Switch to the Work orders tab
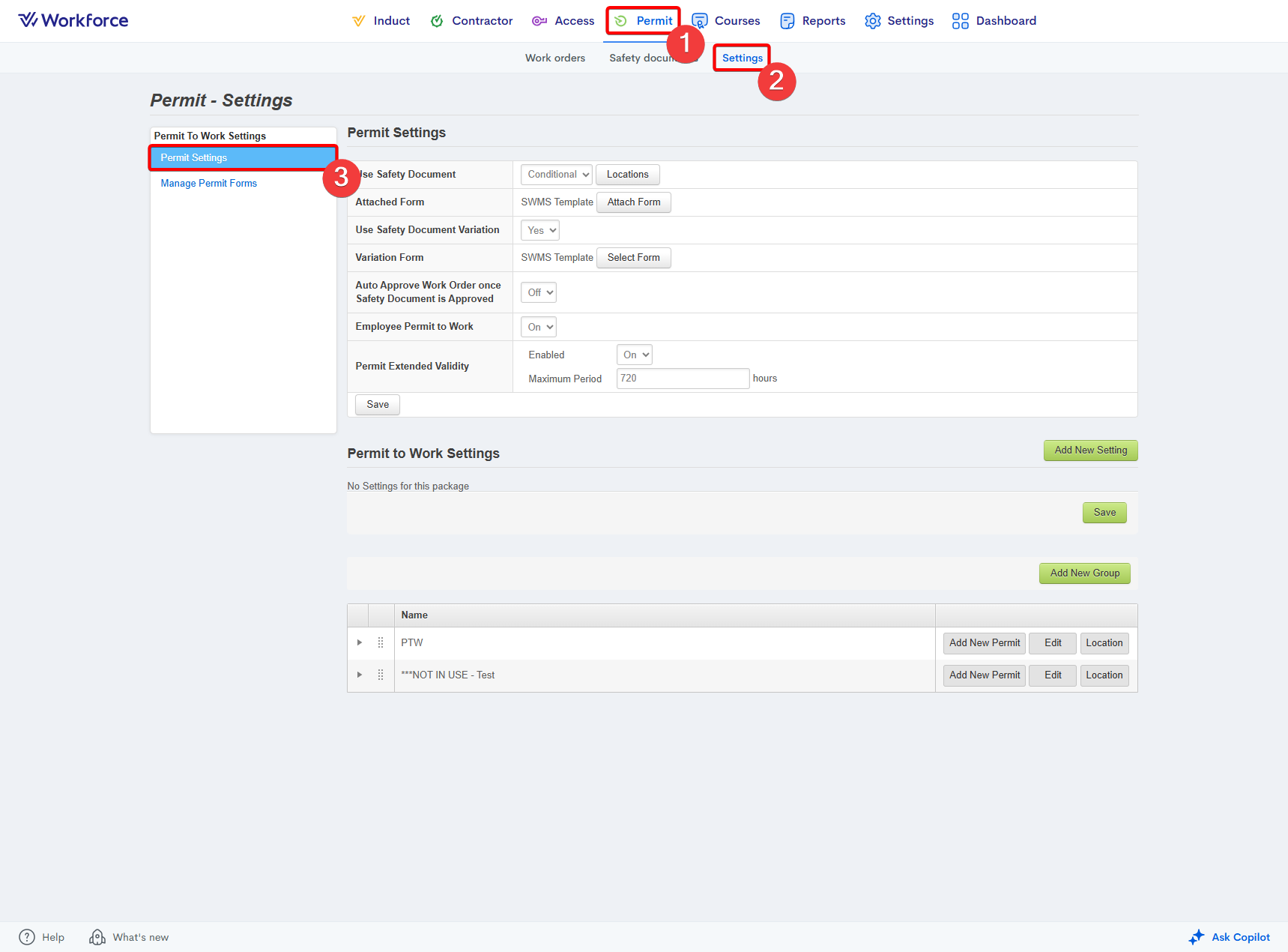Screen dimensions: 1288x952 (x=554, y=58)
